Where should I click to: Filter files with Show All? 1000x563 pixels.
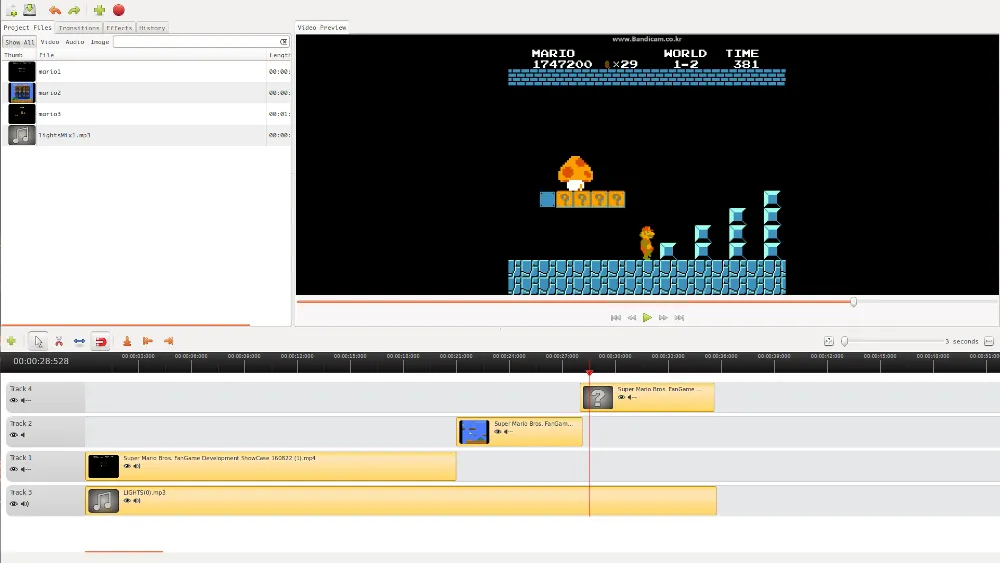19,42
